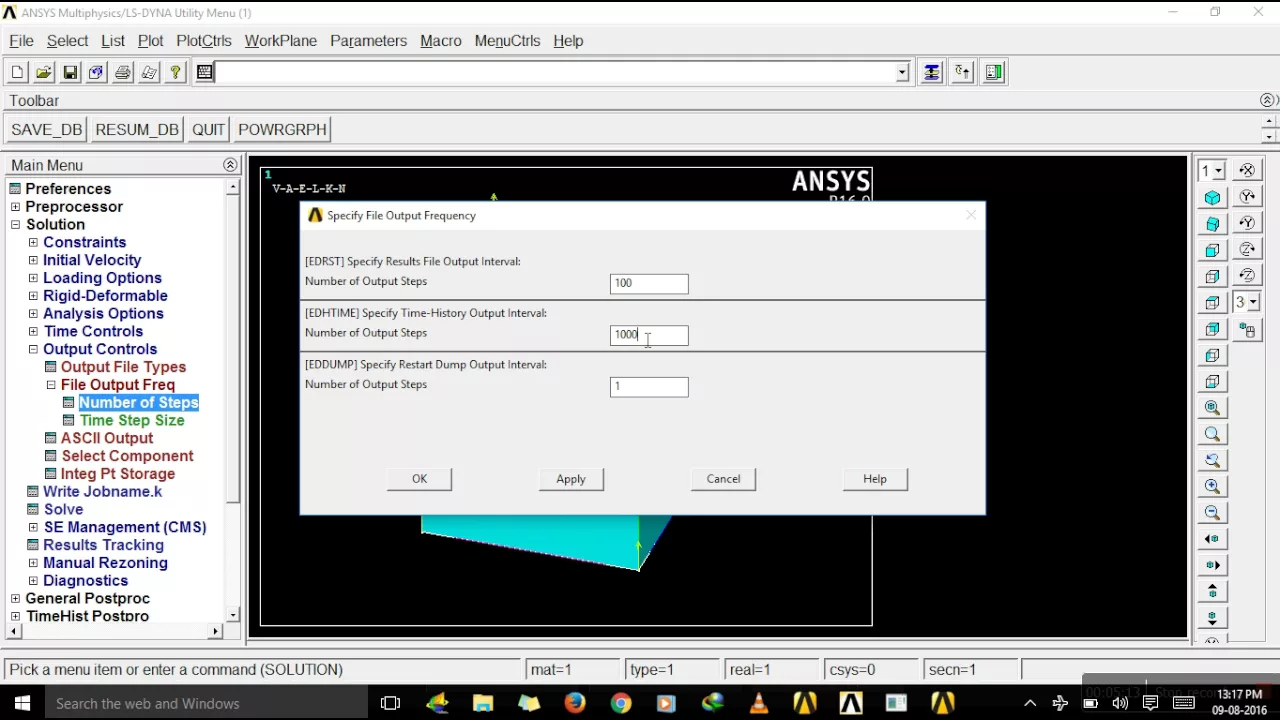Image resolution: width=1280 pixels, height=720 pixels.
Task: Collapse the Main Menu panel chevron
Action: [230, 165]
